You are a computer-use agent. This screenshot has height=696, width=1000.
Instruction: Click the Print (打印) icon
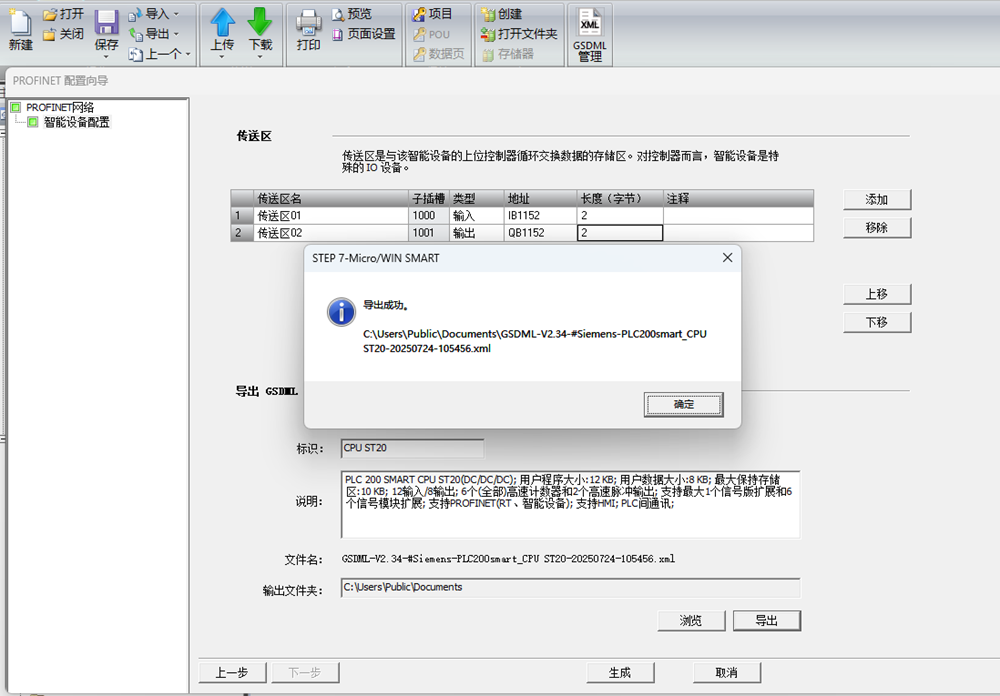pos(309,23)
